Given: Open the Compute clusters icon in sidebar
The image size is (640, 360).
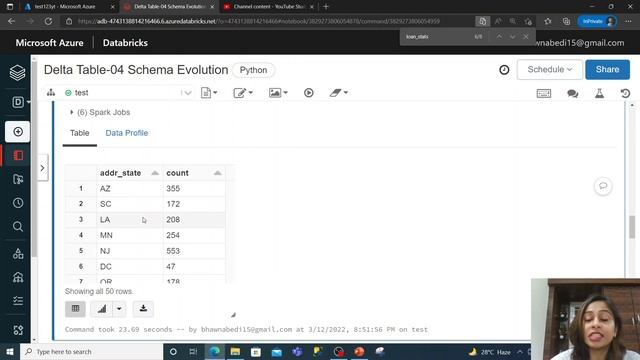Looking at the screenshot, I should click(x=18, y=278).
